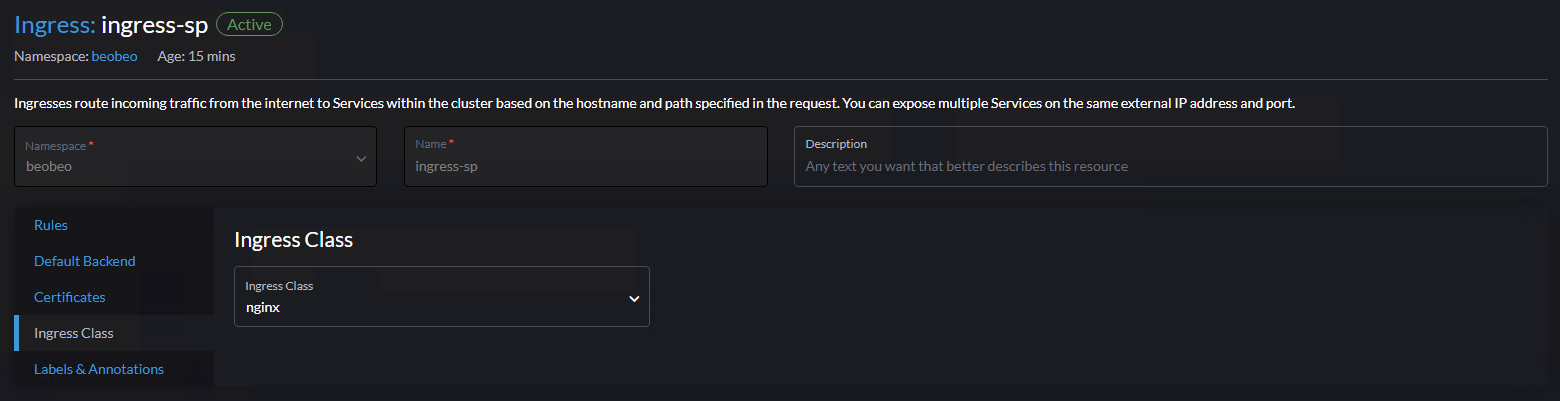
Task: Expand the Ingress Class nginx dropdown
Action: coord(441,297)
